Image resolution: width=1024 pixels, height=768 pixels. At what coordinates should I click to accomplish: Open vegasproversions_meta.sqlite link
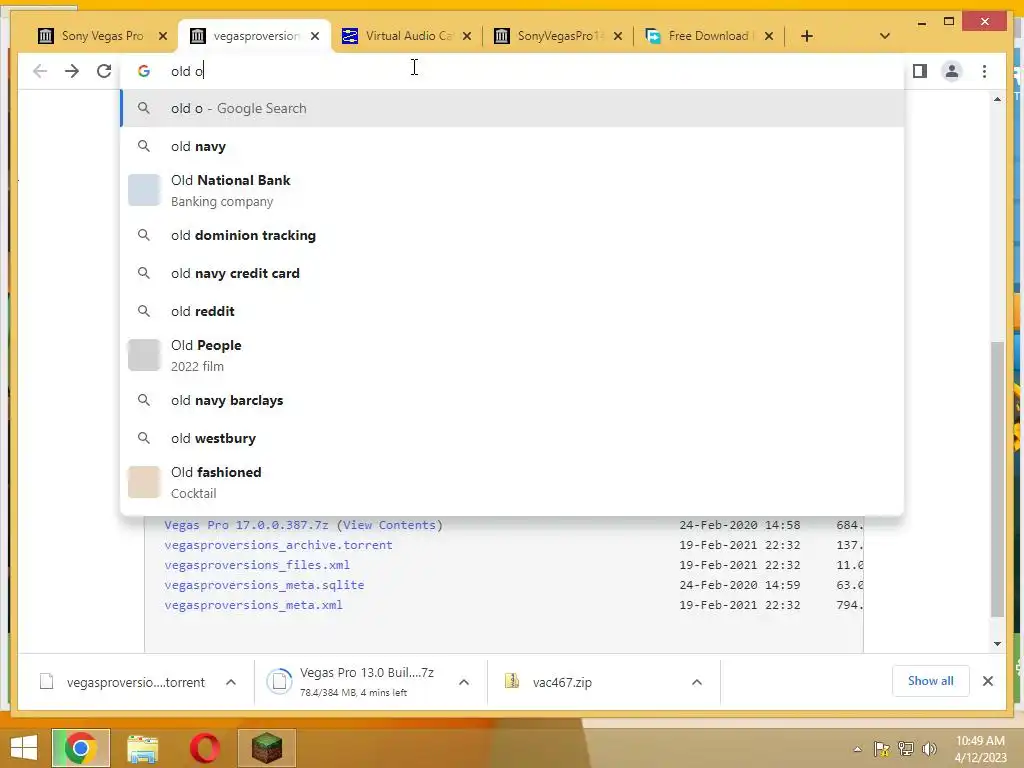click(x=264, y=585)
